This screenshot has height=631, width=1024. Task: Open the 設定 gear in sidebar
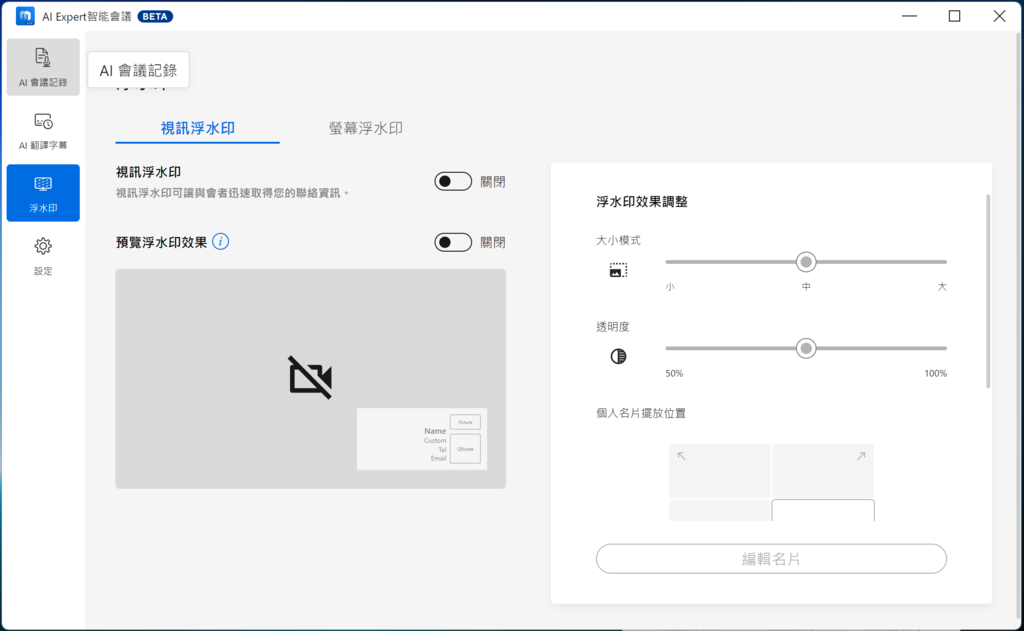coord(43,256)
